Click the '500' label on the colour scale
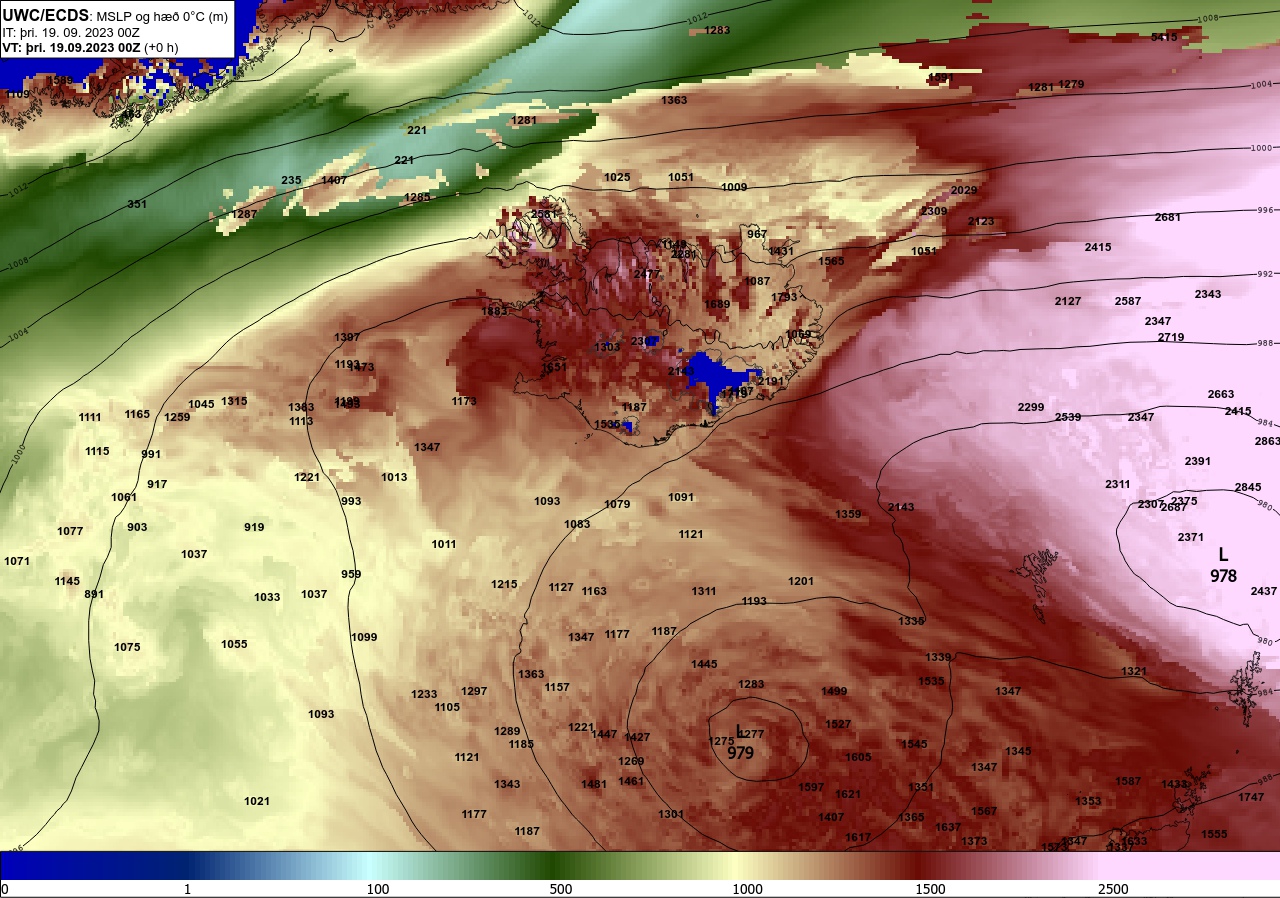Viewport: 1280px width, 898px height. pos(561,889)
